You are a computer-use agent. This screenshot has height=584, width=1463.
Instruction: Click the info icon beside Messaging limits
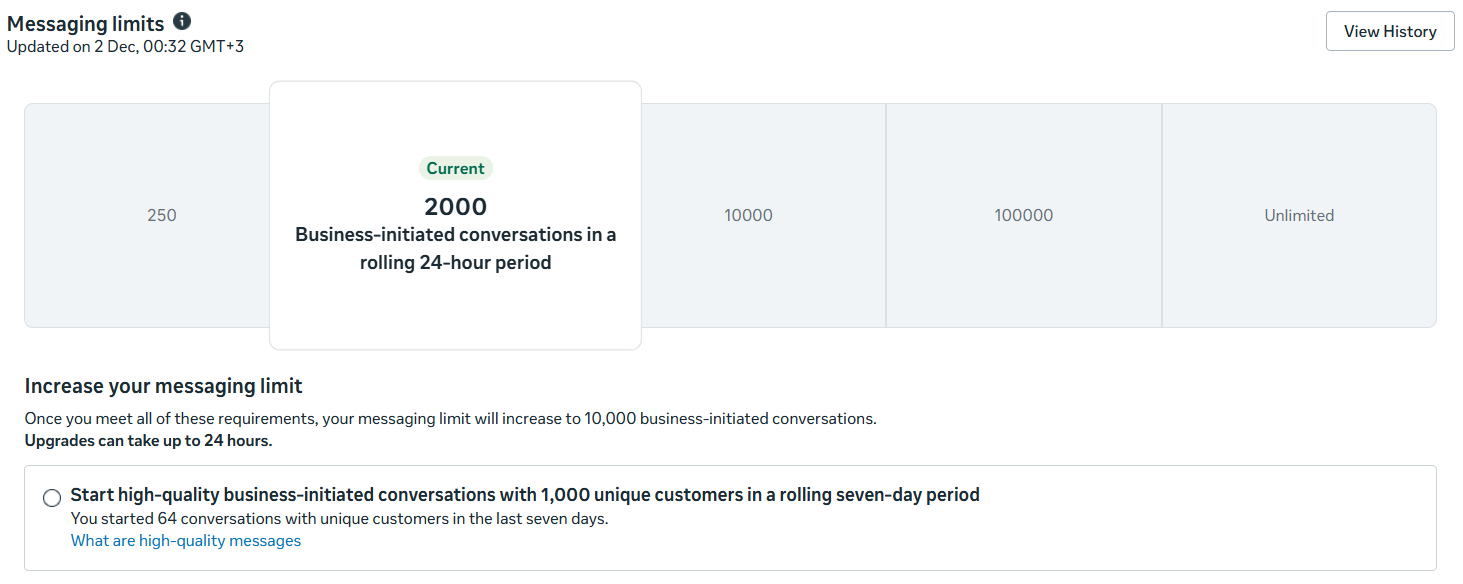[x=182, y=21]
